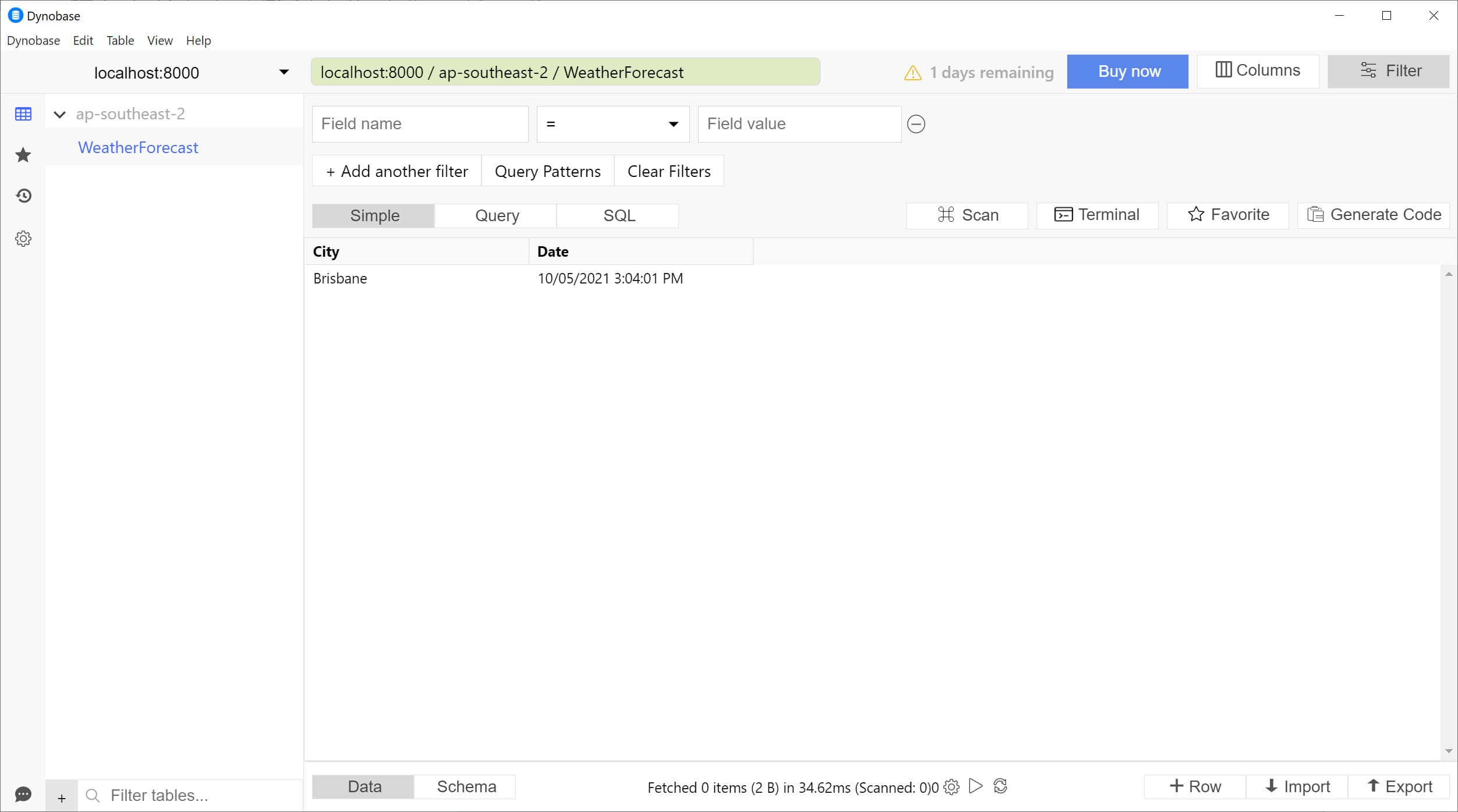Click the Buy now button

click(x=1129, y=71)
